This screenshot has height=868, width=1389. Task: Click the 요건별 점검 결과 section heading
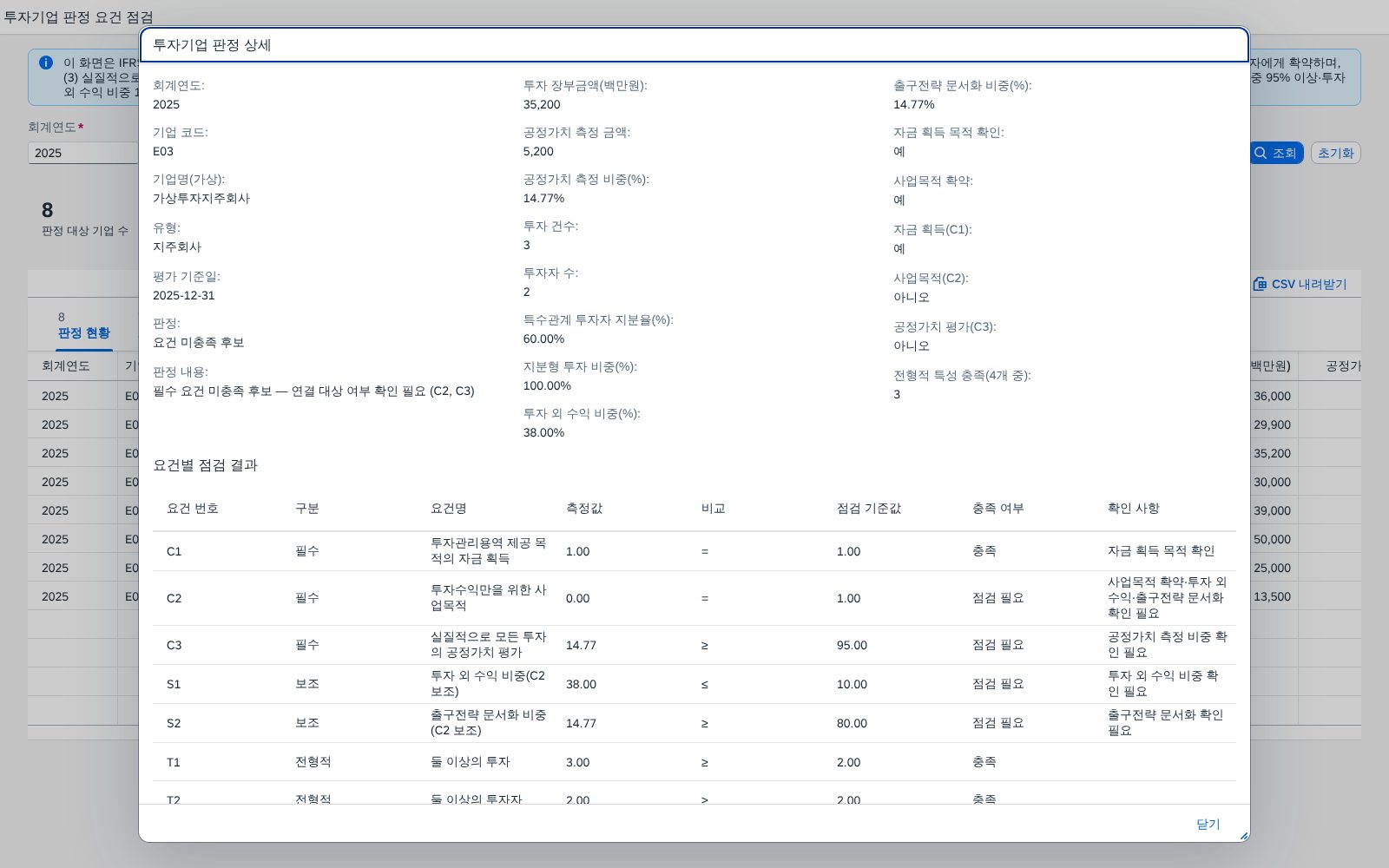coord(206,465)
